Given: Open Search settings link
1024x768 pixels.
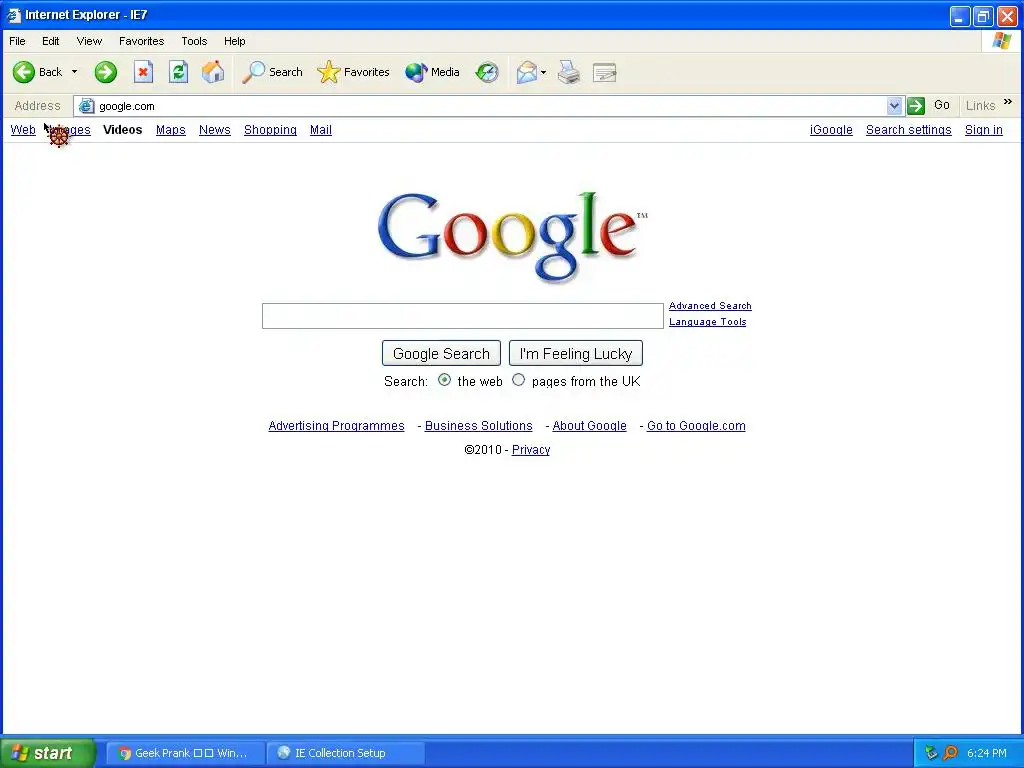Looking at the screenshot, I should [908, 130].
